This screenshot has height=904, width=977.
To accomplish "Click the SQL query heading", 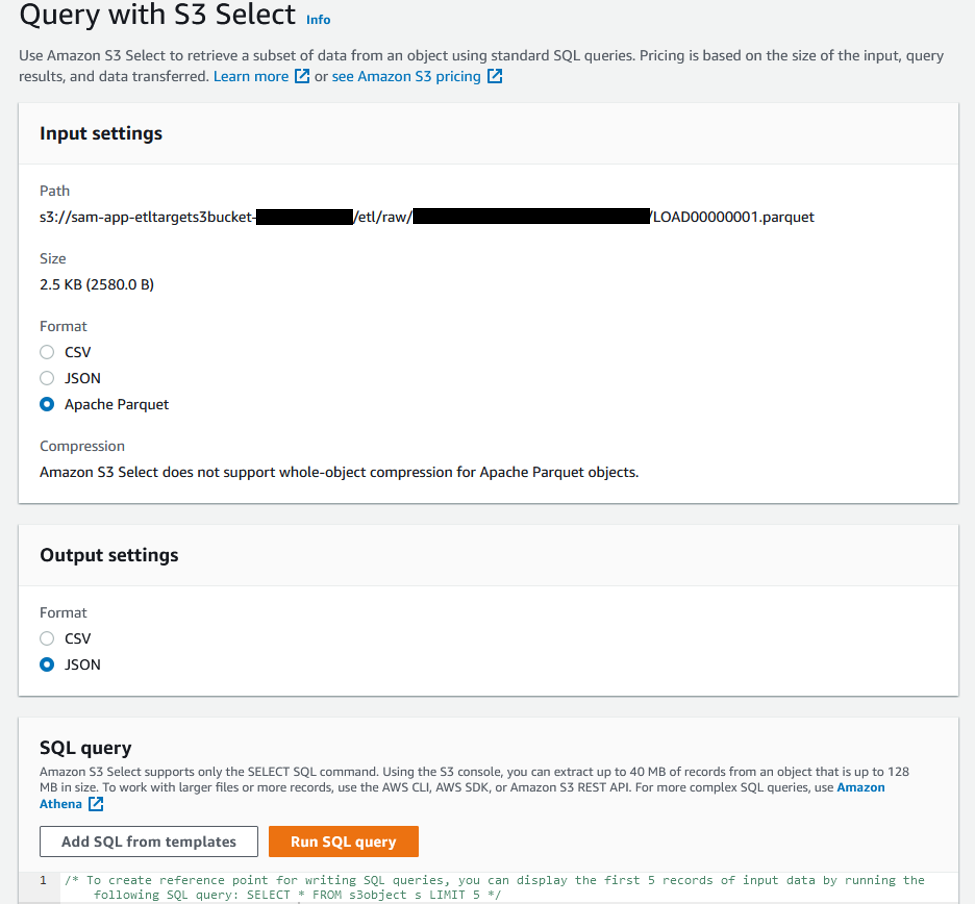I will coord(85,748).
